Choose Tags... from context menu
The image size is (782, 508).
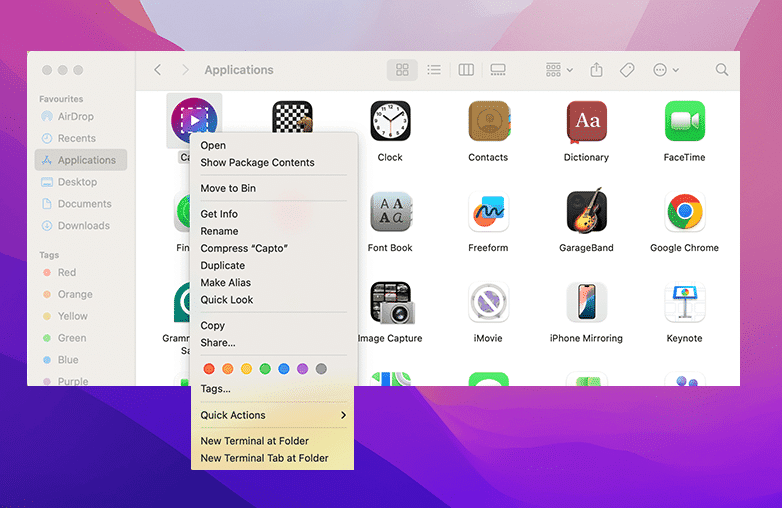273,389
